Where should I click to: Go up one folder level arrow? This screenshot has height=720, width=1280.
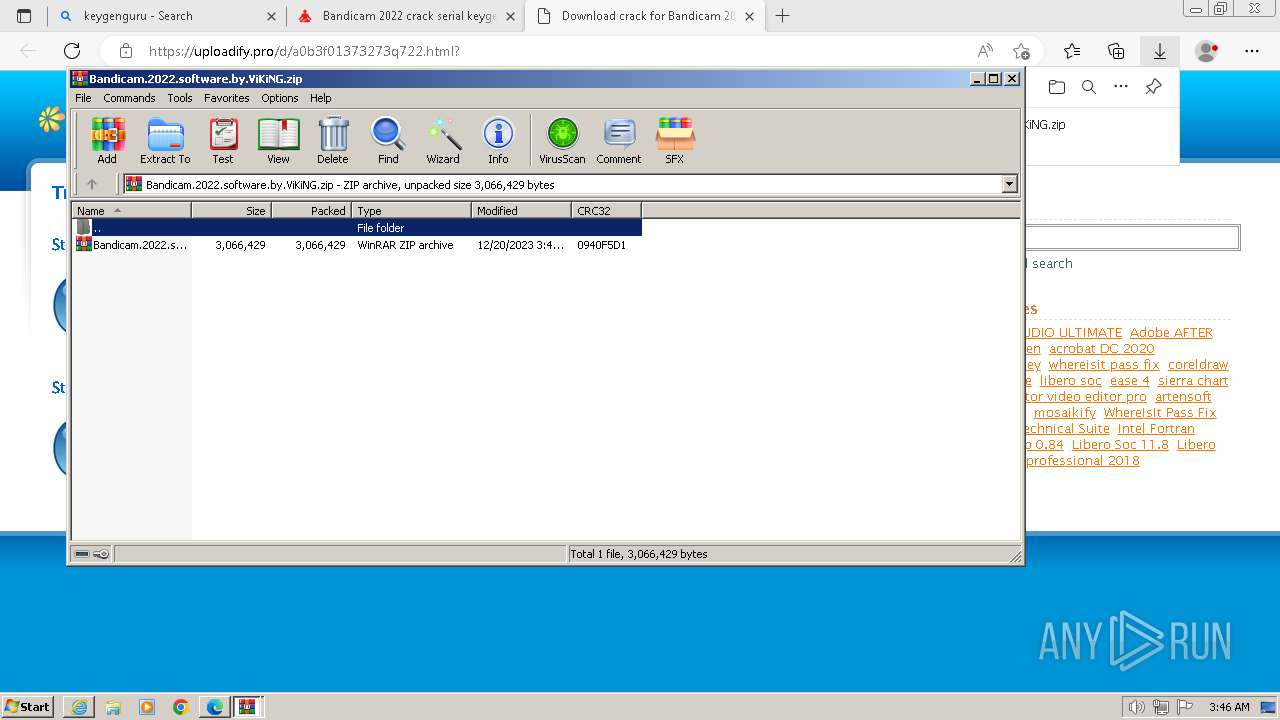click(x=92, y=184)
